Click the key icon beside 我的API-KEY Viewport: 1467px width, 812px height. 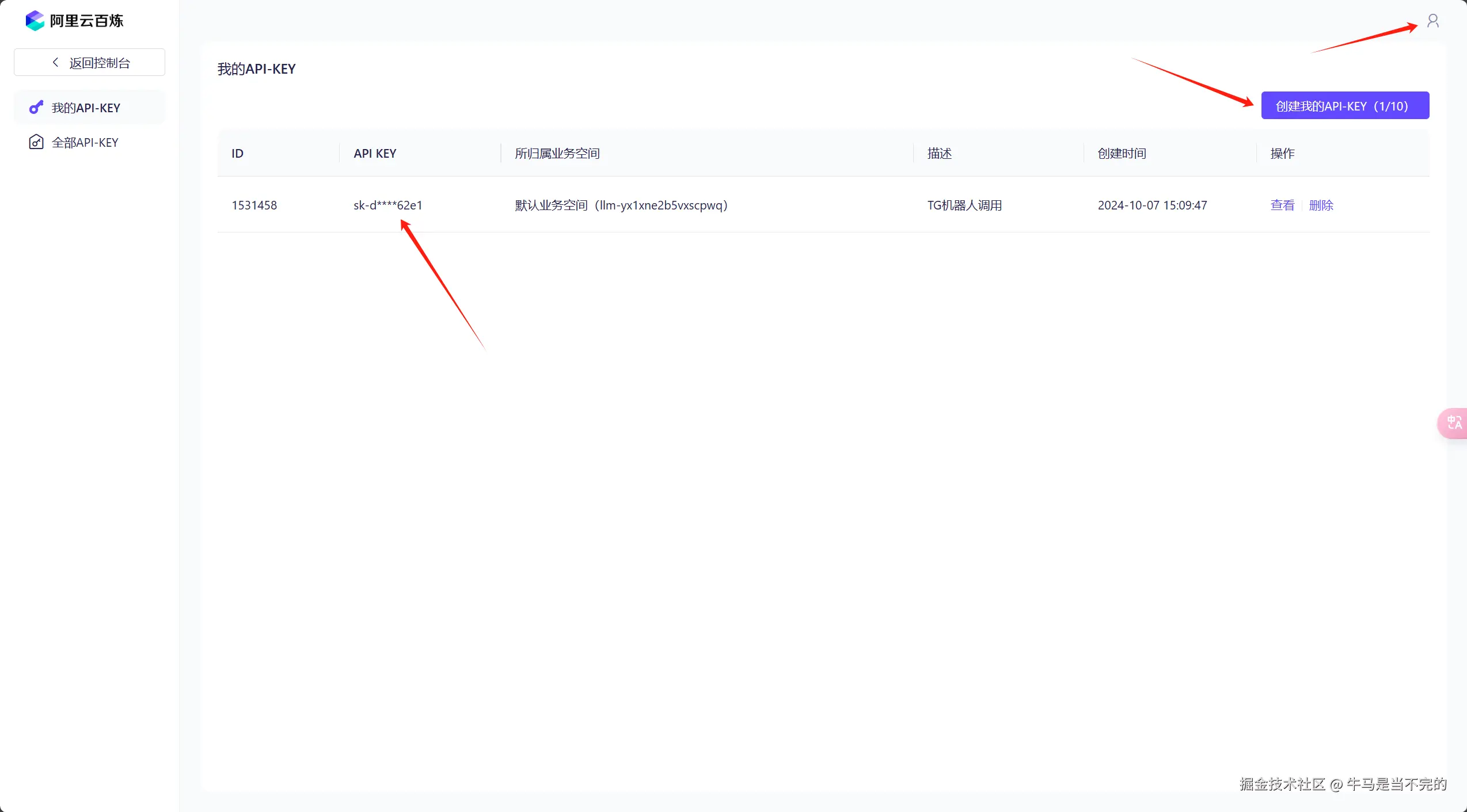[36, 108]
